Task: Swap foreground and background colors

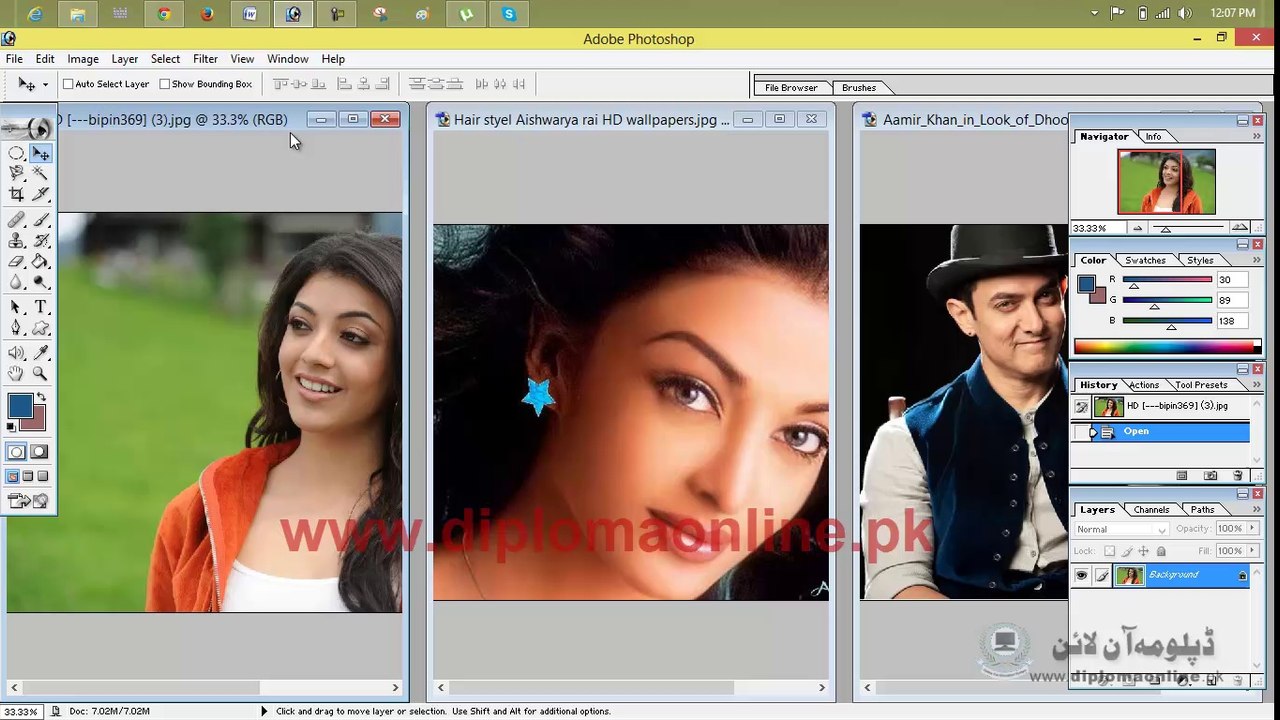Action: point(41,397)
